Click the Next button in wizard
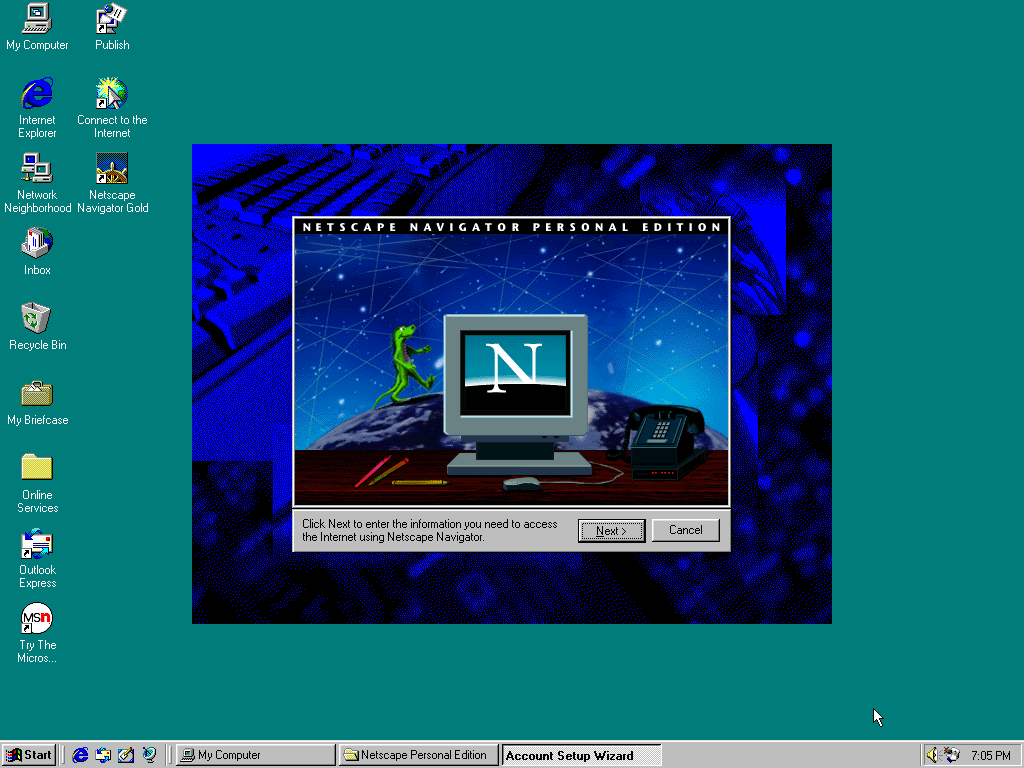The height and width of the screenshot is (768, 1024). (x=611, y=530)
